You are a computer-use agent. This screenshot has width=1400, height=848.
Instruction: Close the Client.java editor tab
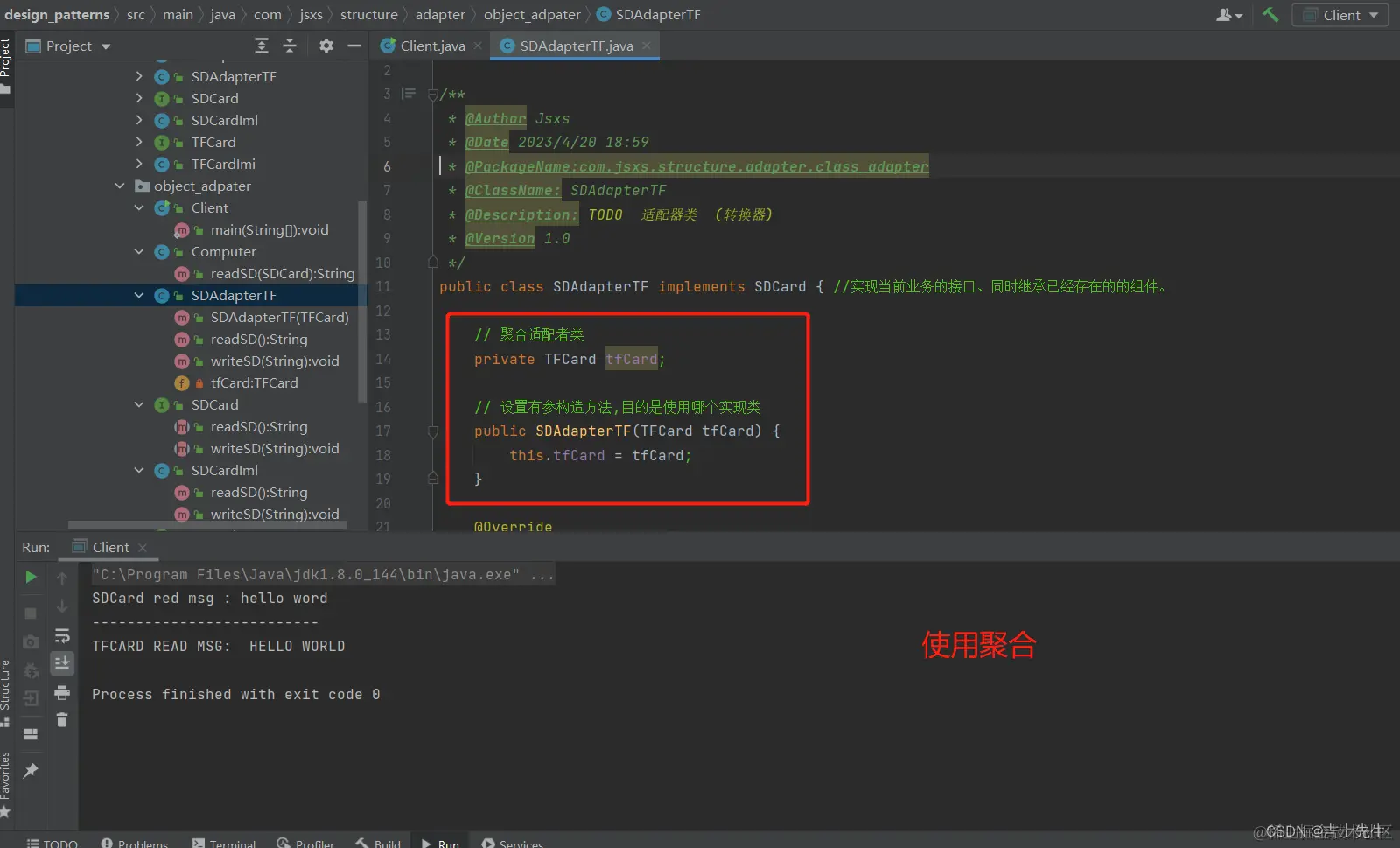478,46
